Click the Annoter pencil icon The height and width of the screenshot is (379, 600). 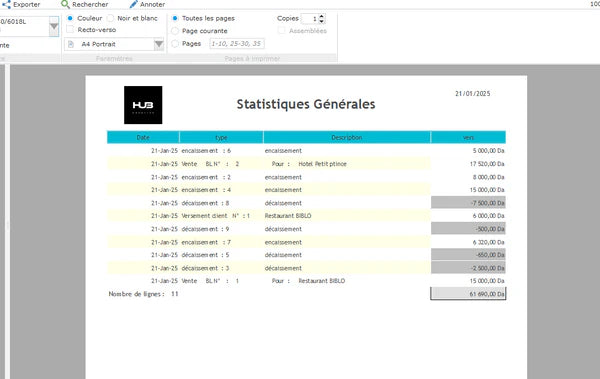[133, 4]
